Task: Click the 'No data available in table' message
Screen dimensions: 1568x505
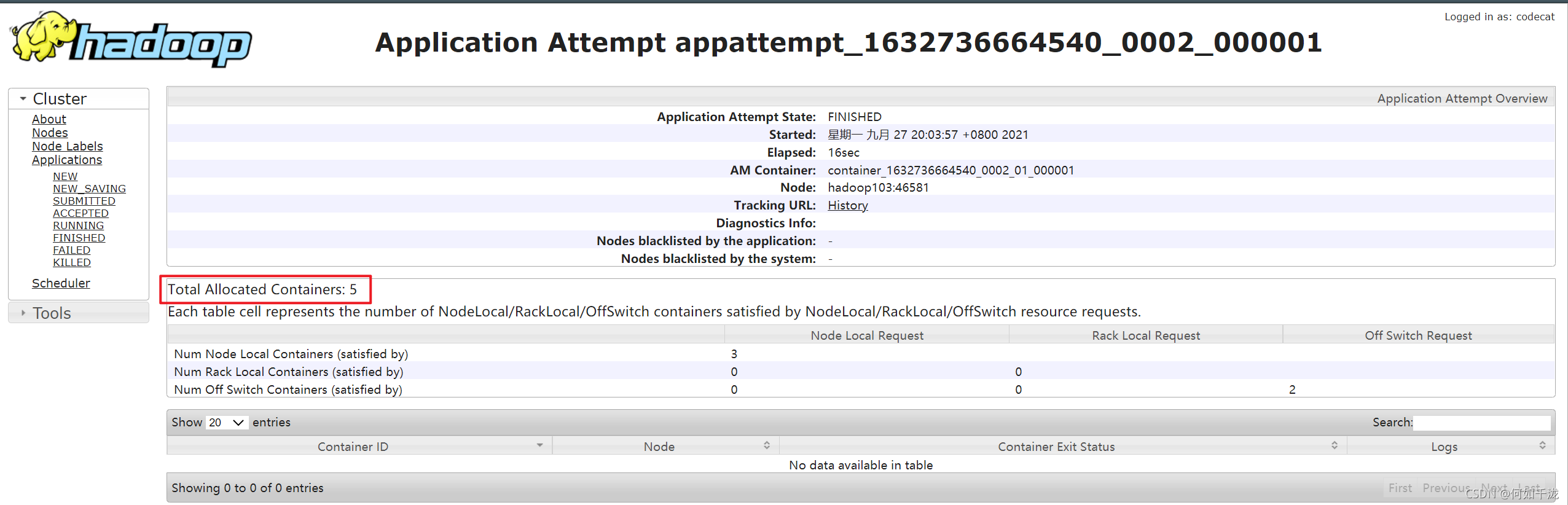Action: click(x=861, y=465)
